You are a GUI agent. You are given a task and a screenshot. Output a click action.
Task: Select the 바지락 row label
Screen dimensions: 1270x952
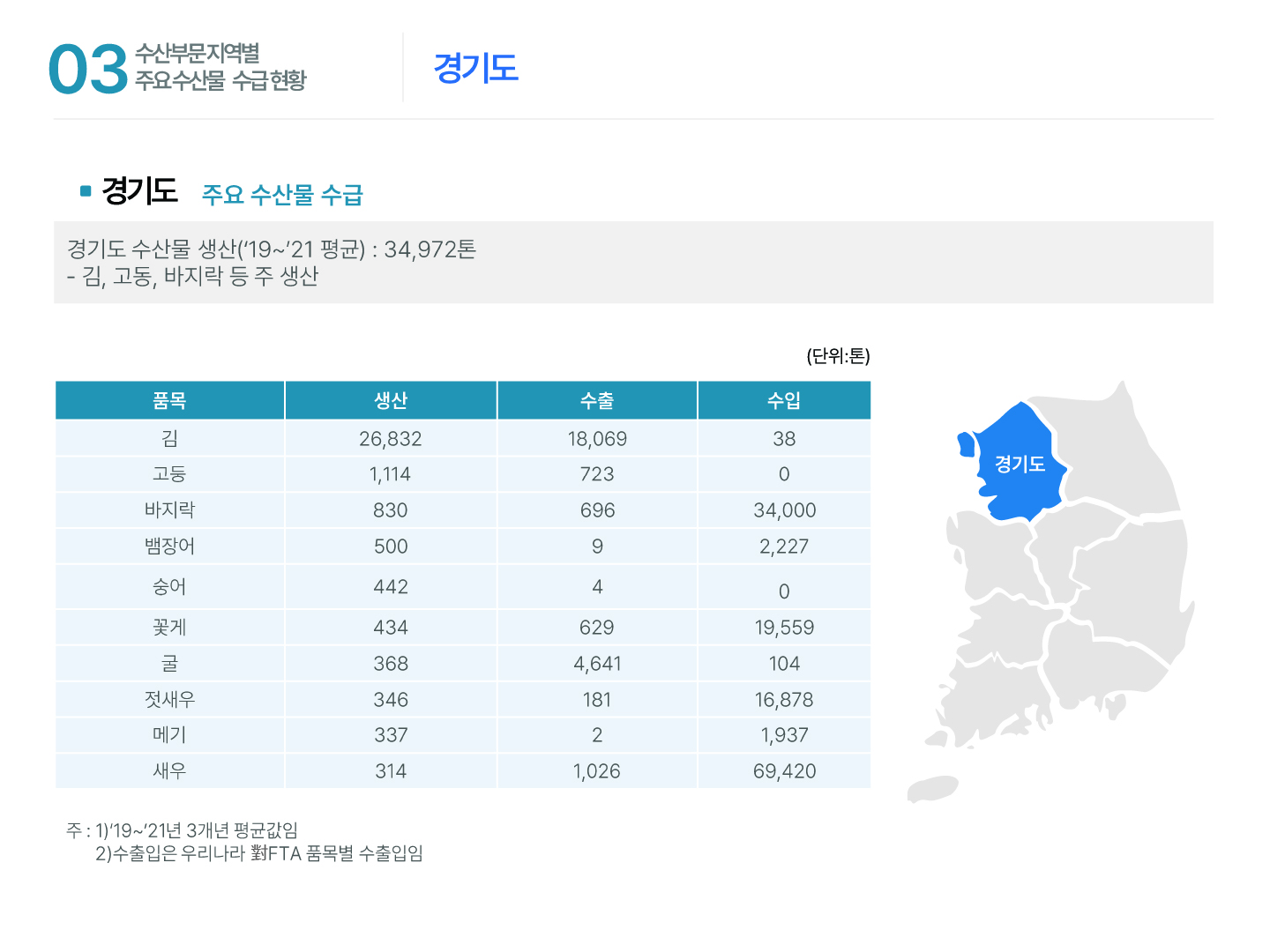[169, 510]
